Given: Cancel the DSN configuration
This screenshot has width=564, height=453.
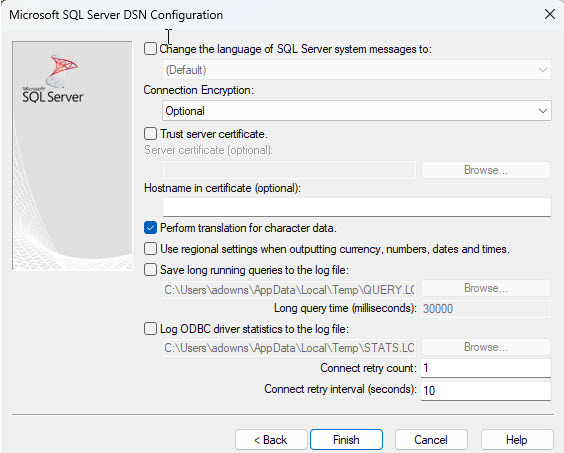Looking at the screenshot, I should click(431, 440).
